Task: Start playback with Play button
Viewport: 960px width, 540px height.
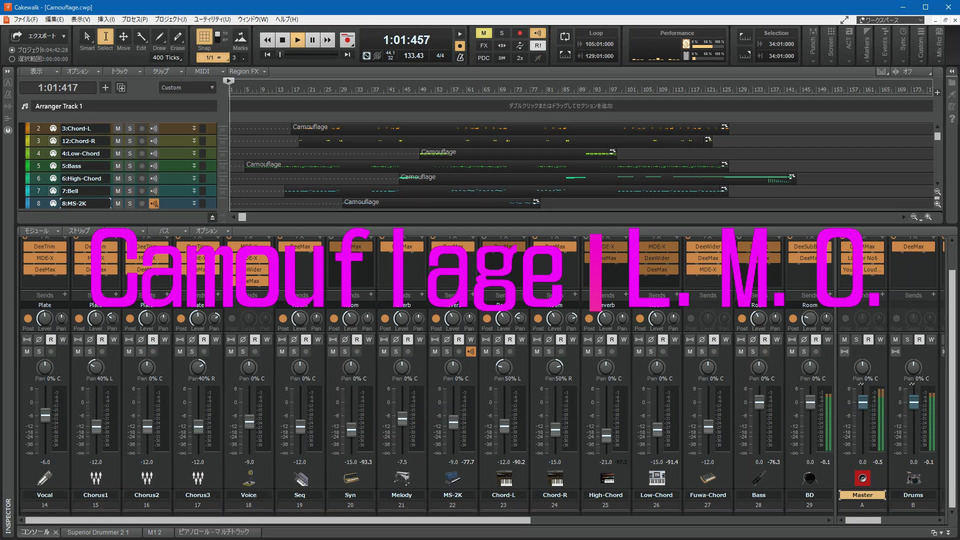Action: click(298, 40)
